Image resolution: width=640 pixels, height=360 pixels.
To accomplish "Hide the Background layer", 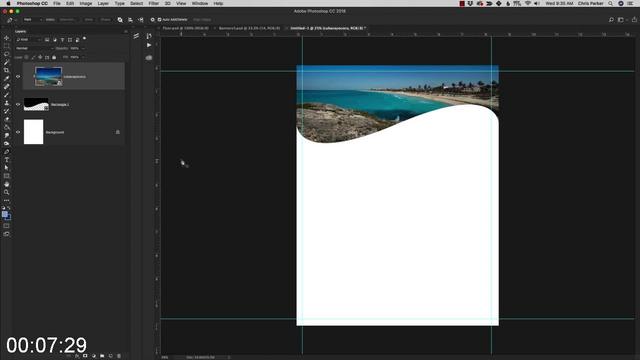I will click(x=18, y=132).
